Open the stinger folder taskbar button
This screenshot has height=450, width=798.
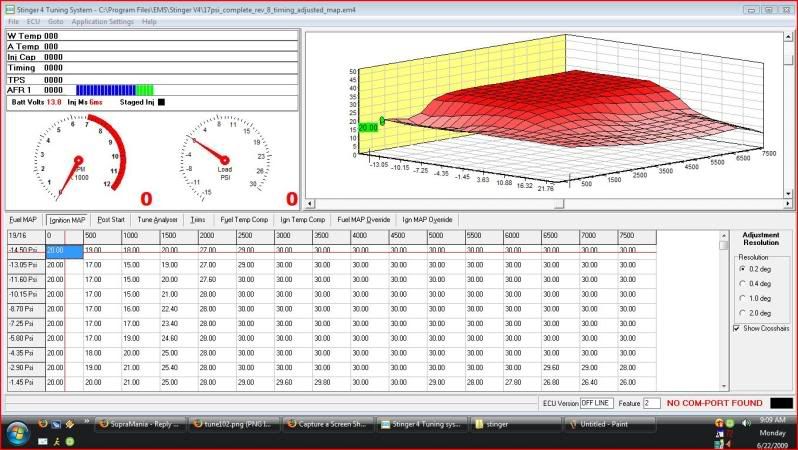point(516,424)
